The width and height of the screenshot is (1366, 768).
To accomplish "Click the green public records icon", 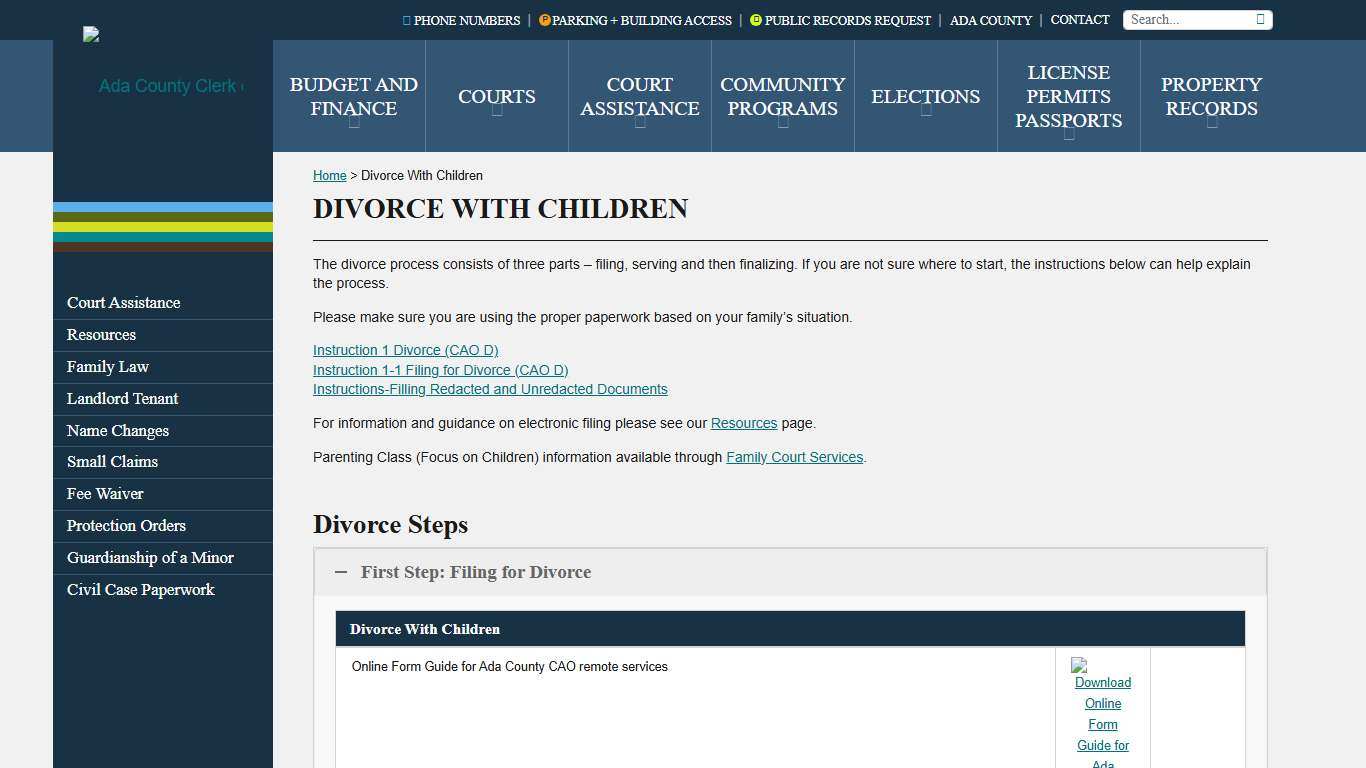I will (x=756, y=19).
